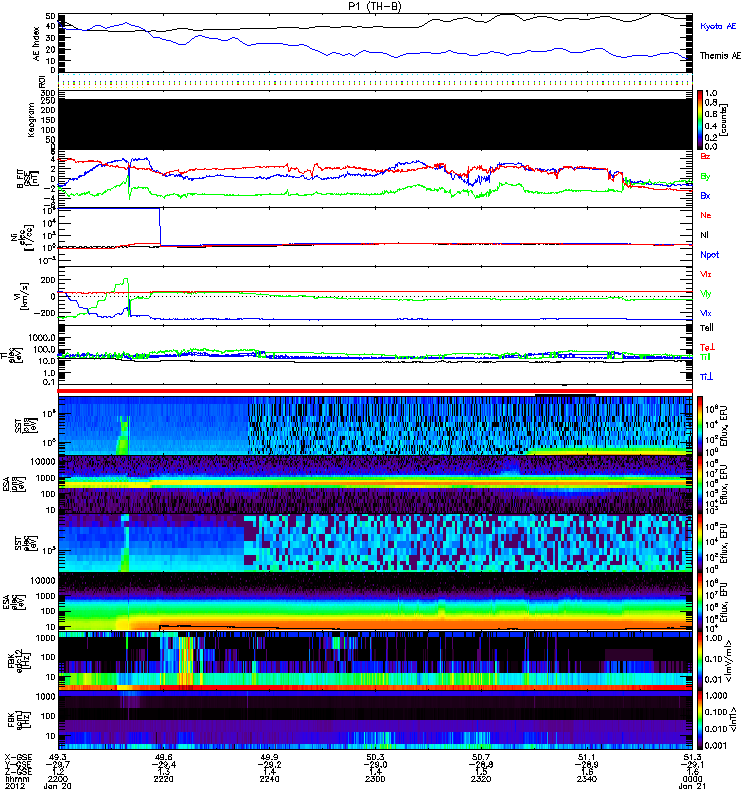
Task: Click the blue Npot legend label
Action: pyautogui.click(x=710, y=255)
